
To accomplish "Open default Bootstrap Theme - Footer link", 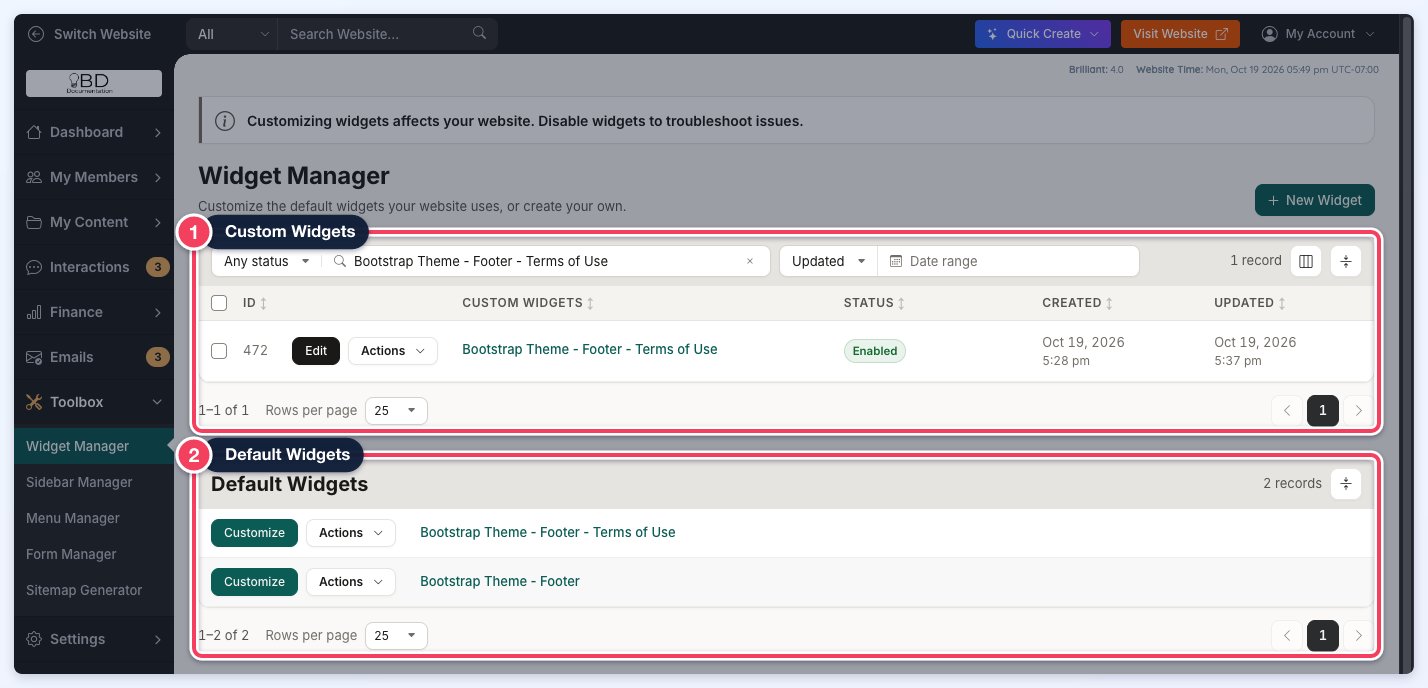I will tap(500, 581).
